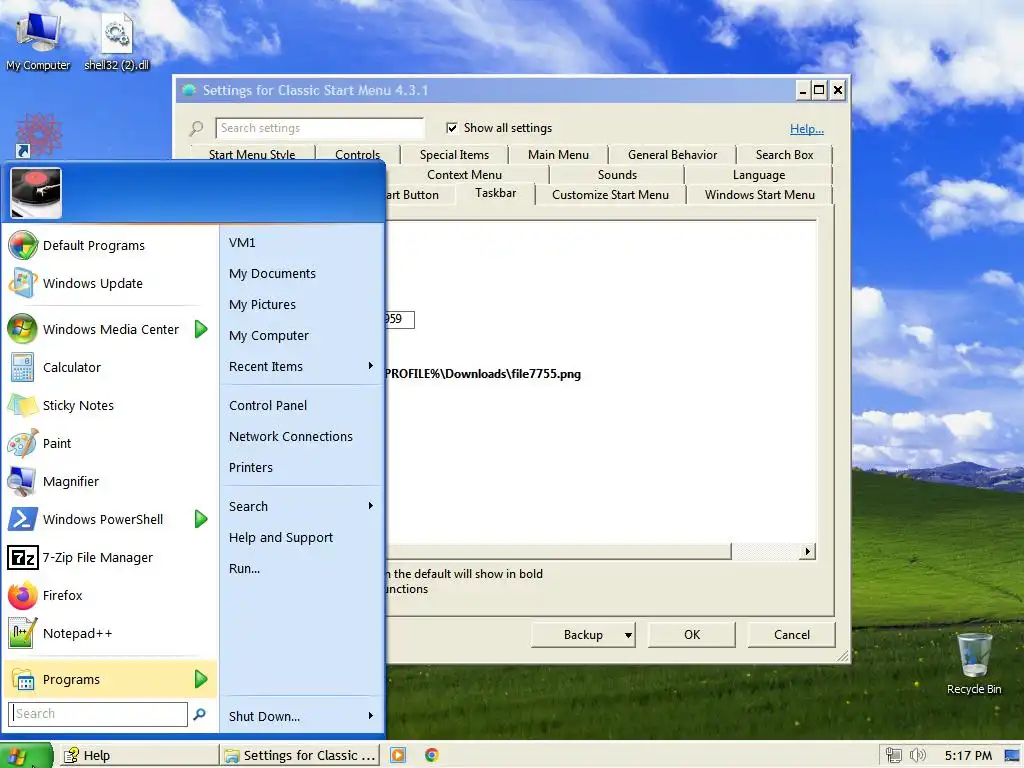Screen dimensions: 1024x768
Task: Focus the Start menu Search box
Action: (x=98, y=714)
